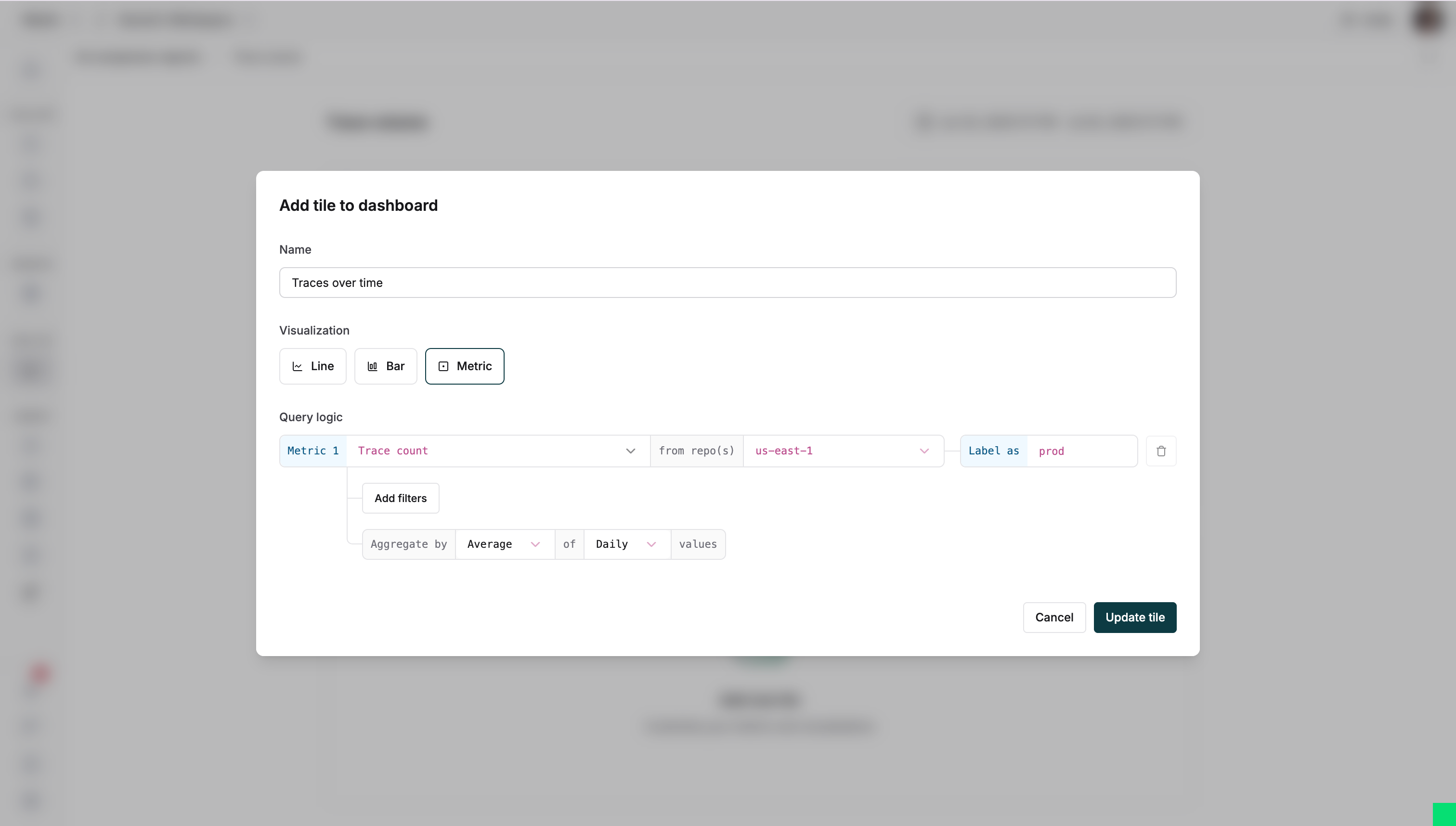Open the us-east-1 repository dropdown
Image resolution: width=1456 pixels, height=826 pixels.
(x=924, y=451)
